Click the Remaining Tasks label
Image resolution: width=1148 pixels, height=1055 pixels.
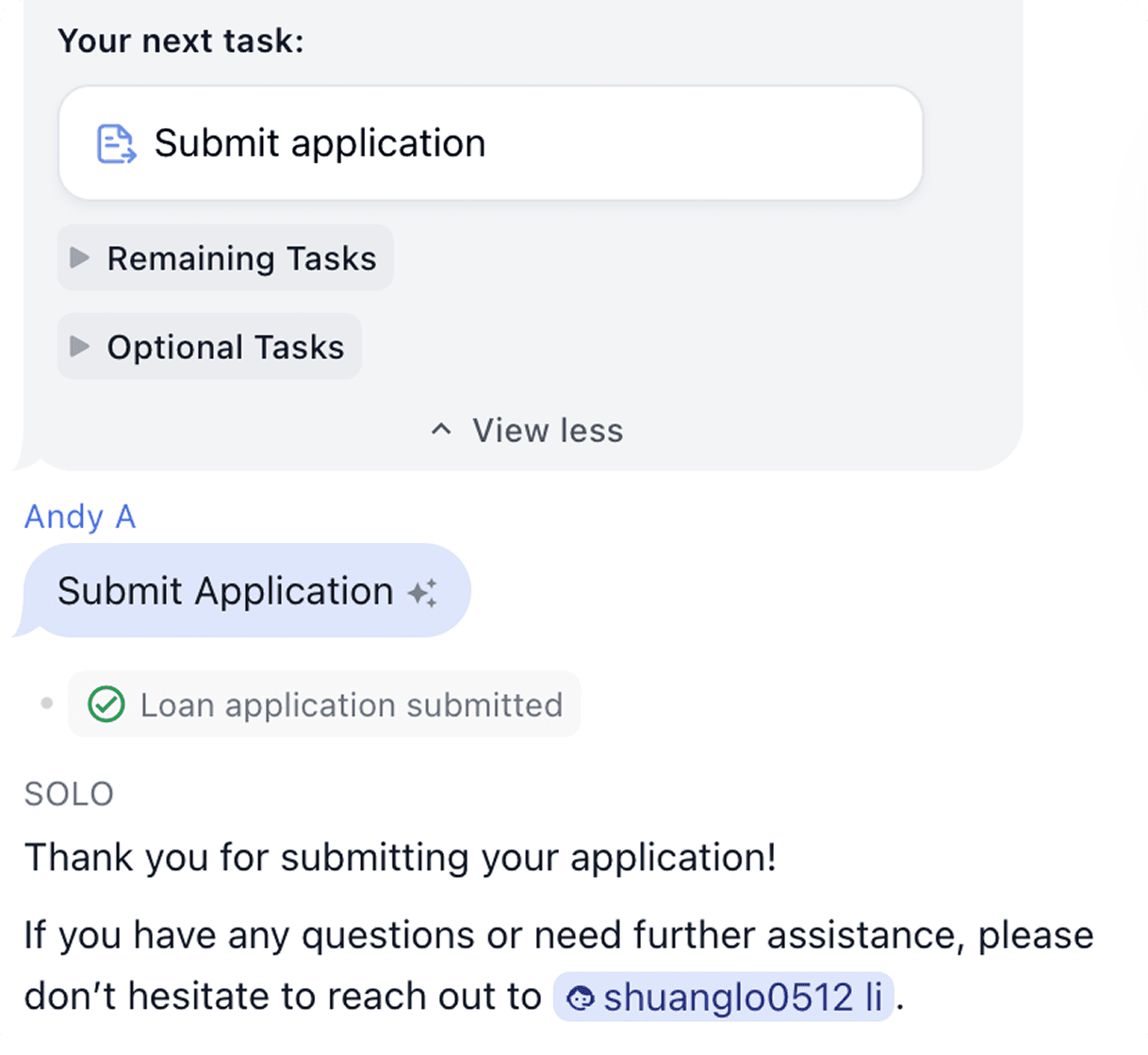(x=241, y=258)
